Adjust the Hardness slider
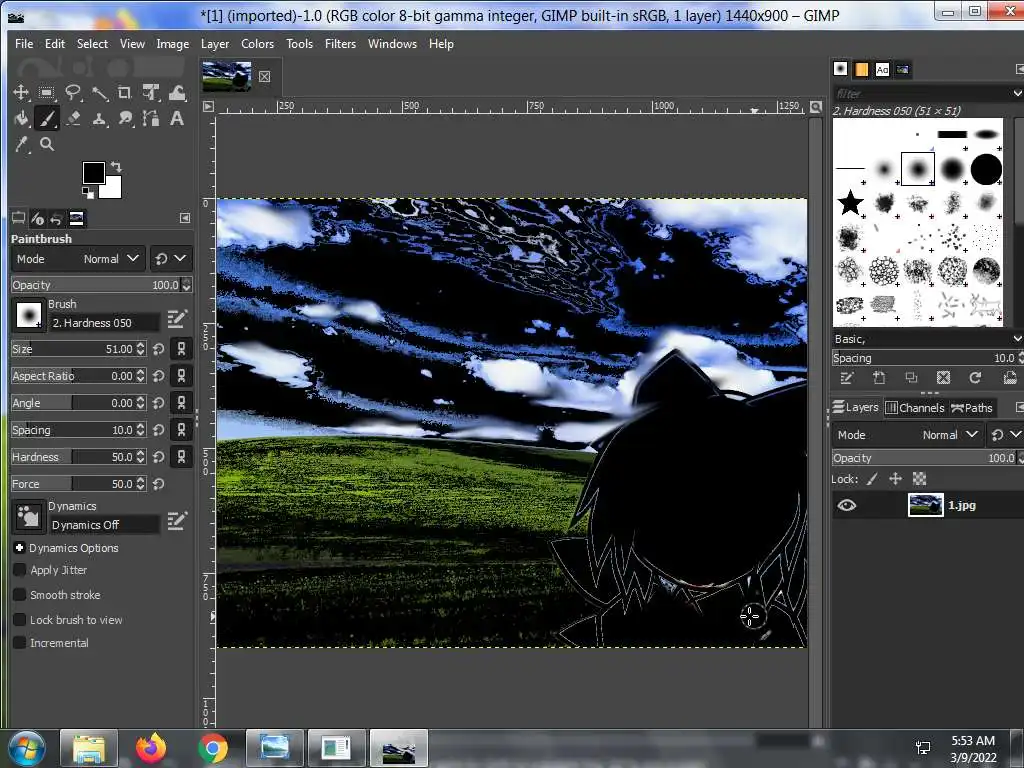1024x768 pixels. tap(73, 457)
